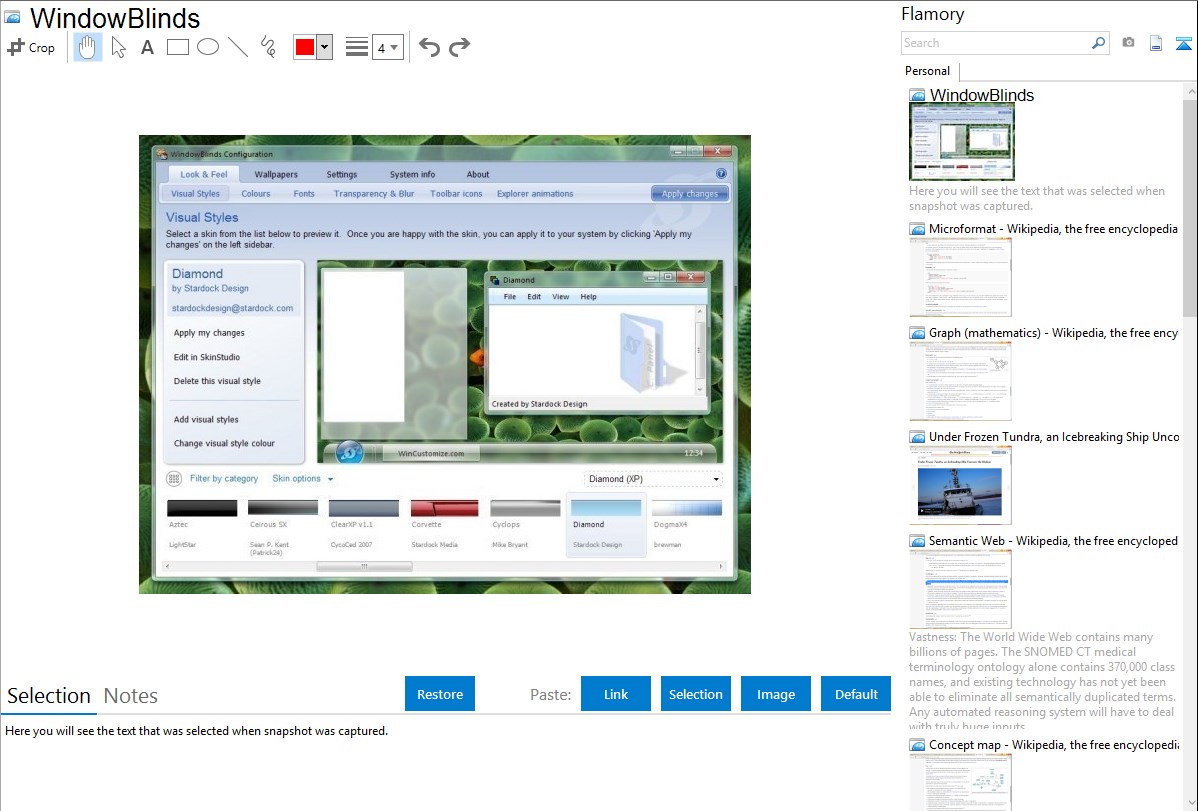Undo the last annotation
This screenshot has width=1198, height=811.
coord(429,47)
